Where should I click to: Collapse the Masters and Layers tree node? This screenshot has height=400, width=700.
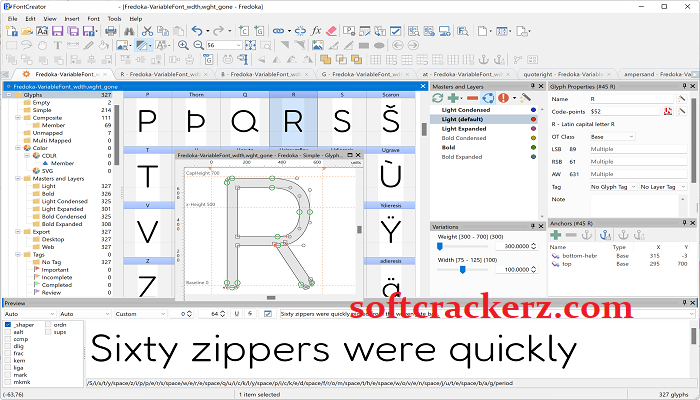pyautogui.click(x=18, y=179)
